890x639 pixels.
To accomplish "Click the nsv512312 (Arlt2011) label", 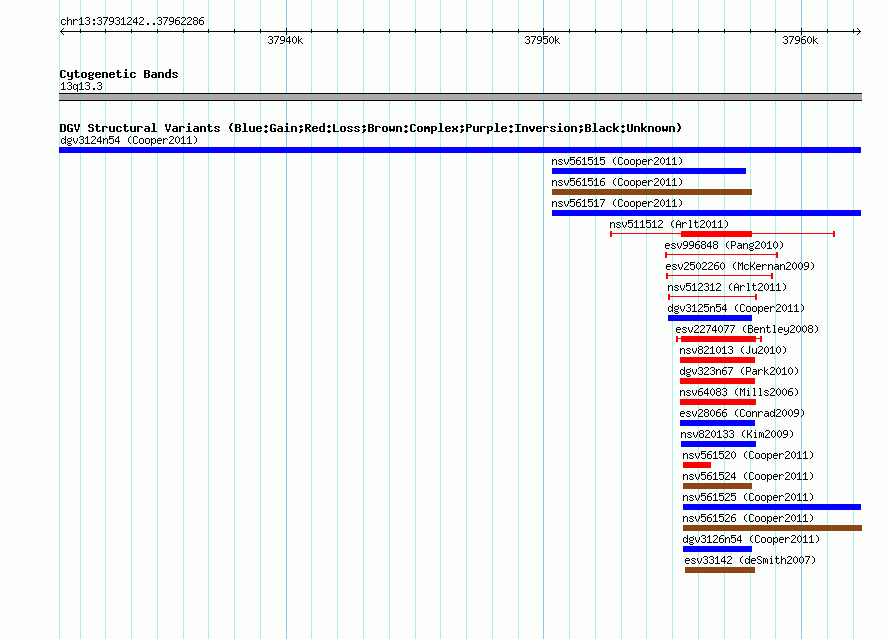I will [x=727, y=287].
